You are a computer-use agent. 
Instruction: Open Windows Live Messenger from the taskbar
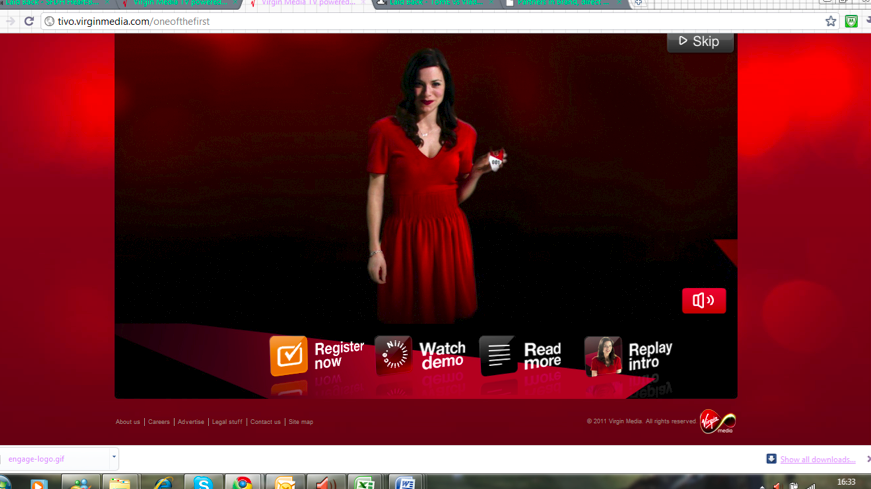point(81,482)
